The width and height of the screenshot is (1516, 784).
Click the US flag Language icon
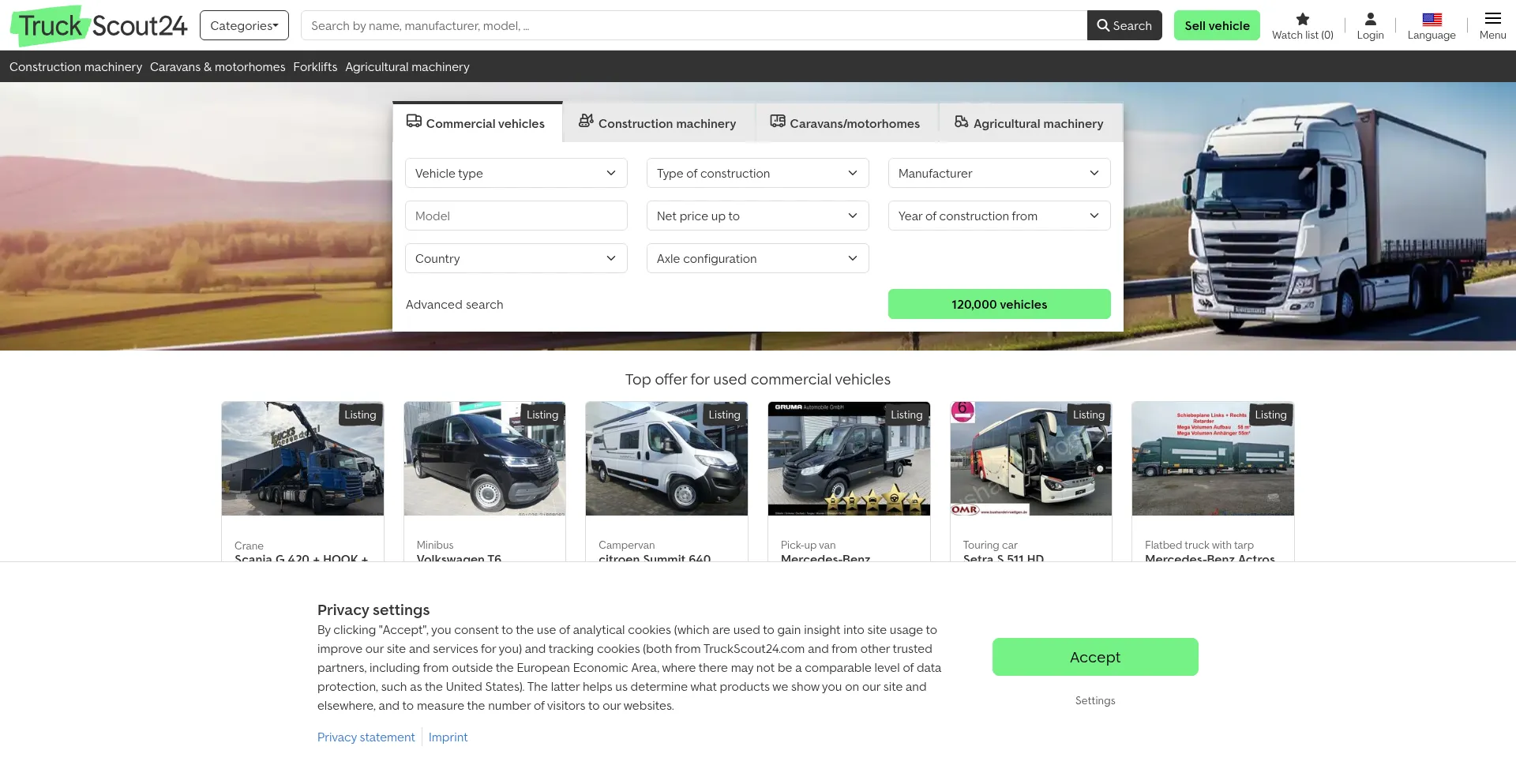(x=1432, y=19)
